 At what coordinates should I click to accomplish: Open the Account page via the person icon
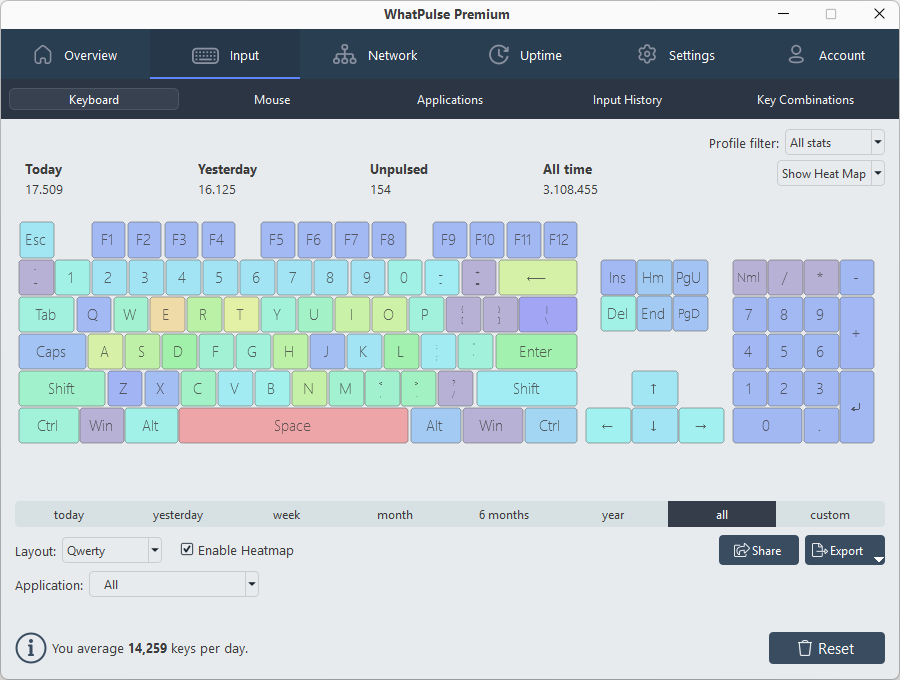[796, 55]
